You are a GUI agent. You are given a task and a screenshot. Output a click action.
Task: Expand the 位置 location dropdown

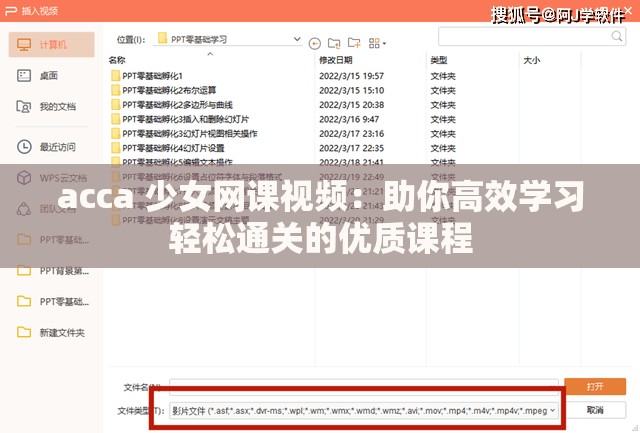(x=297, y=39)
